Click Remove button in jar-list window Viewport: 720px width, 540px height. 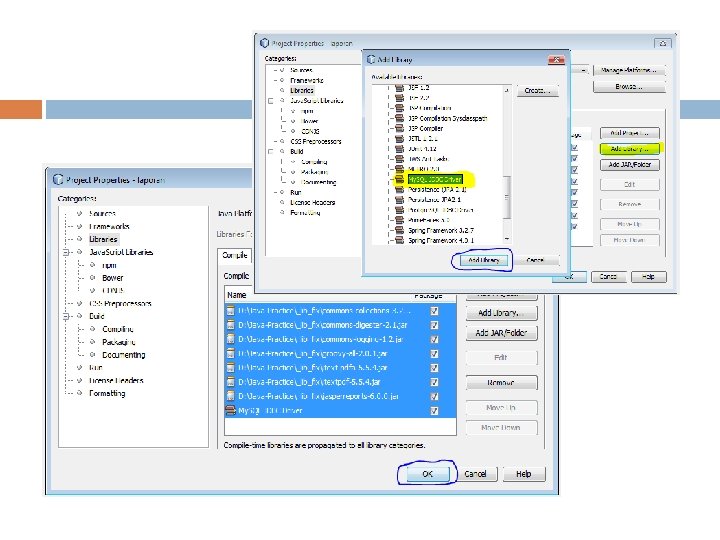coord(501,382)
